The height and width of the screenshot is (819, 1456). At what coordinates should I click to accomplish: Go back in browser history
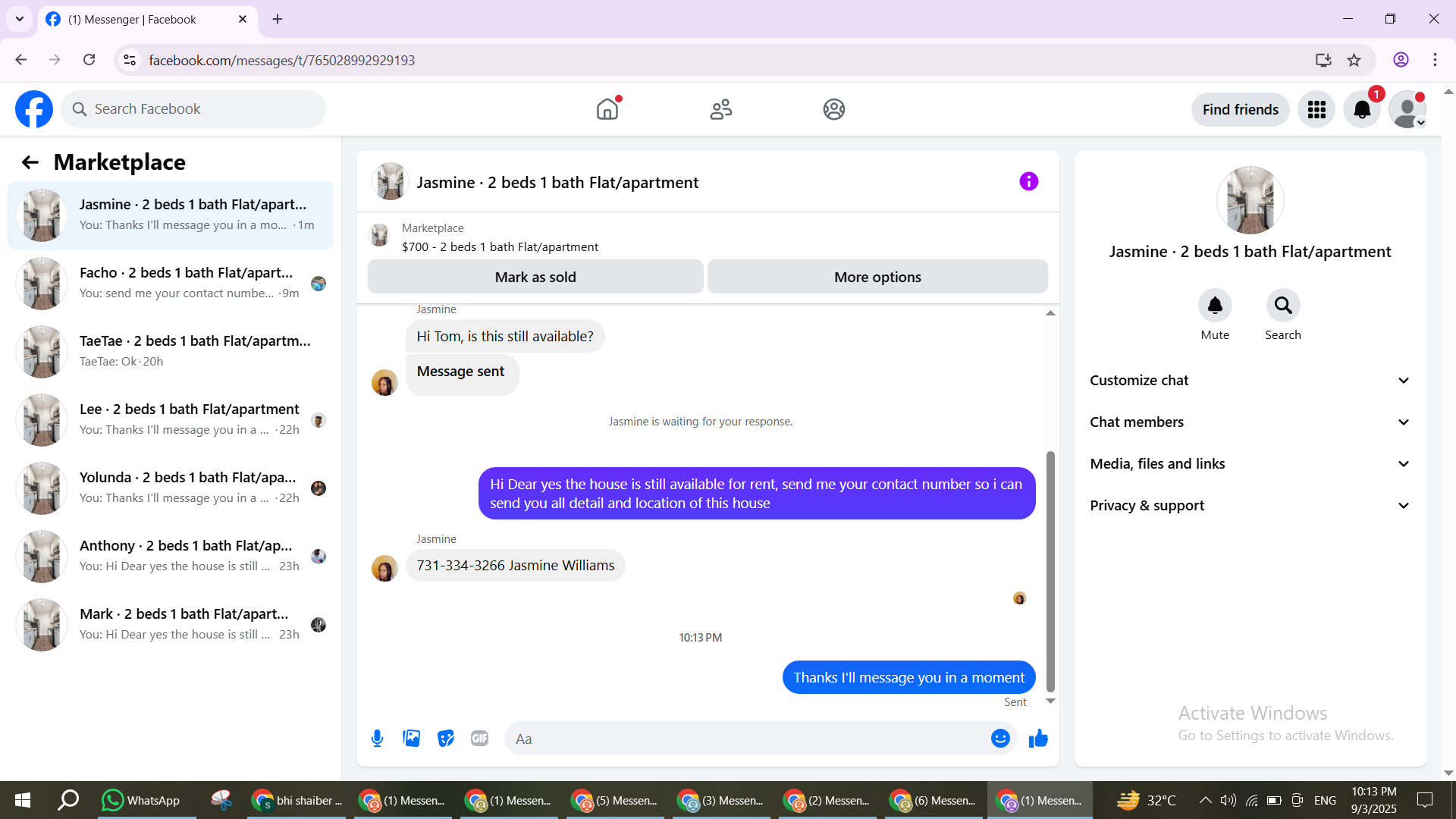[x=21, y=60]
